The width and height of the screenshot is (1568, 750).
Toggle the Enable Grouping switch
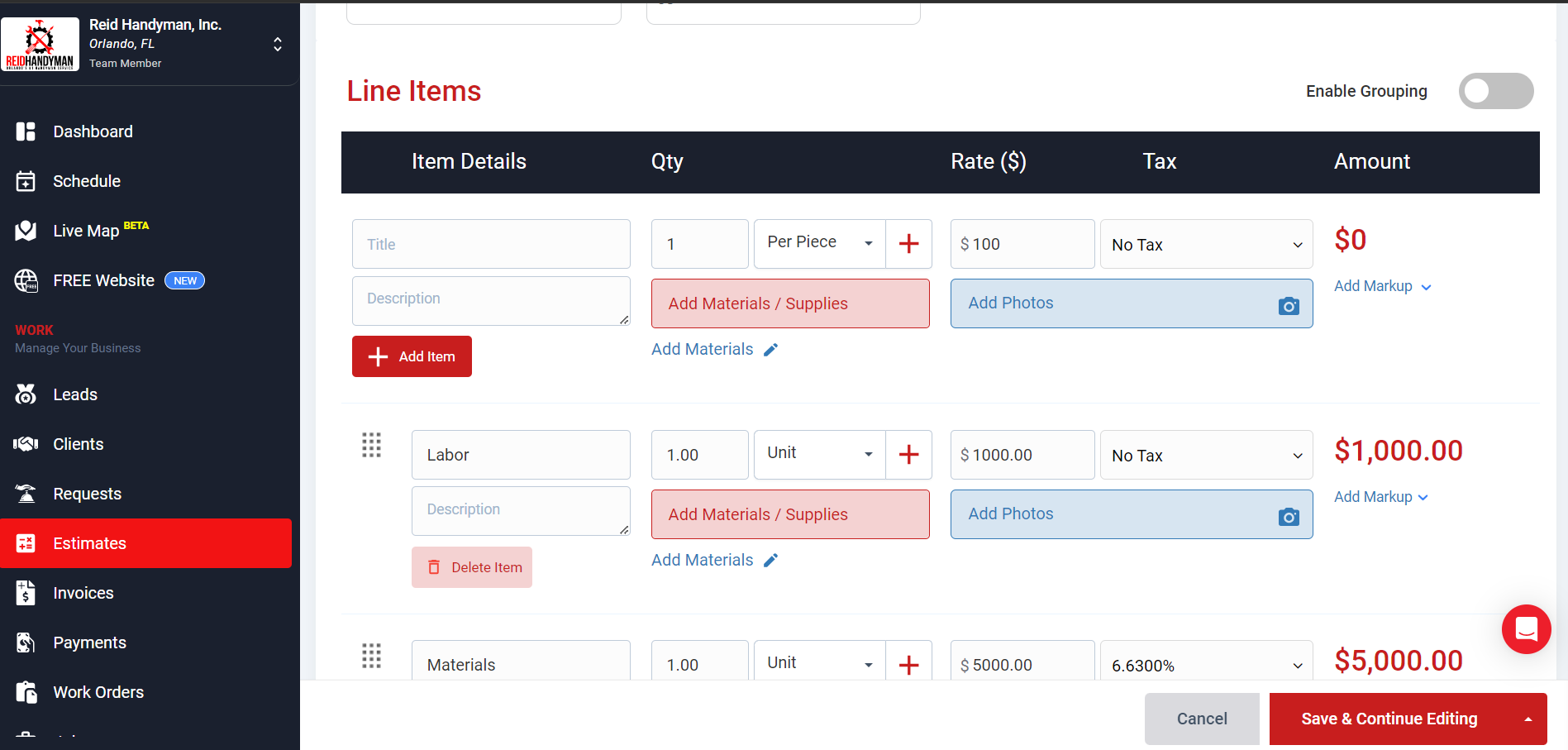pos(1495,91)
